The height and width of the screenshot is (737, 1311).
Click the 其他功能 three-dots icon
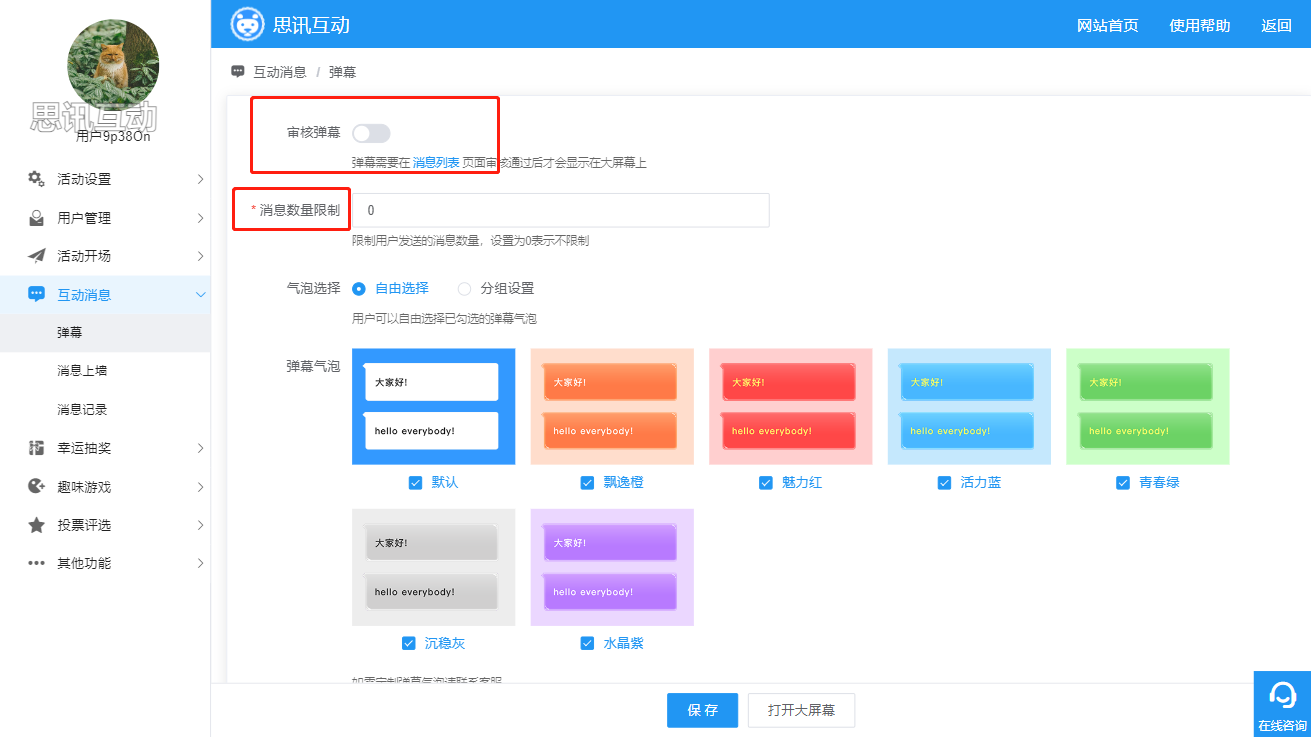point(36,563)
